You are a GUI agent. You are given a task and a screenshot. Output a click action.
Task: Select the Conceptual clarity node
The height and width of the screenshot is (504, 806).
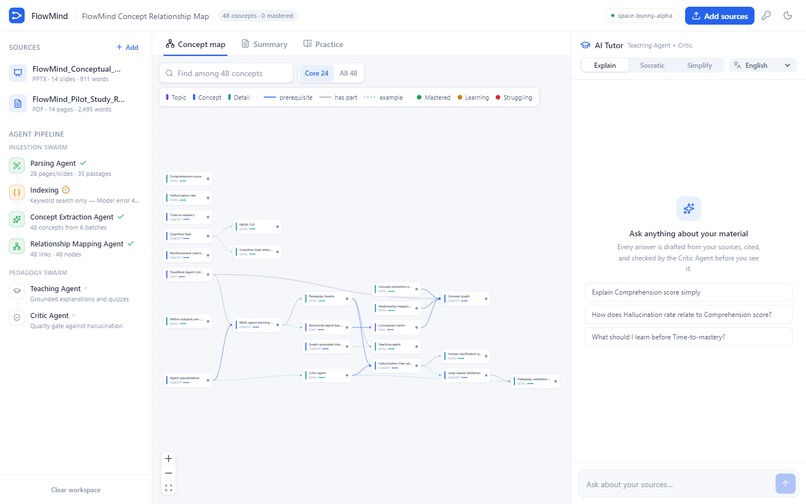396,327
